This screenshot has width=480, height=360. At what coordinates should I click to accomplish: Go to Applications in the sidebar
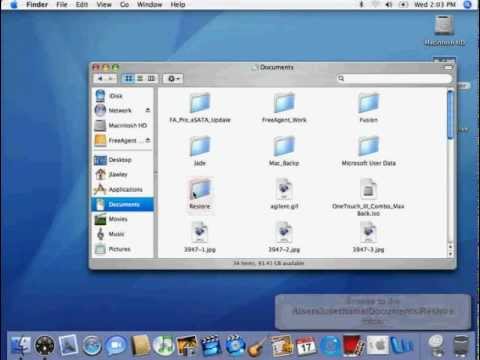click(123, 189)
